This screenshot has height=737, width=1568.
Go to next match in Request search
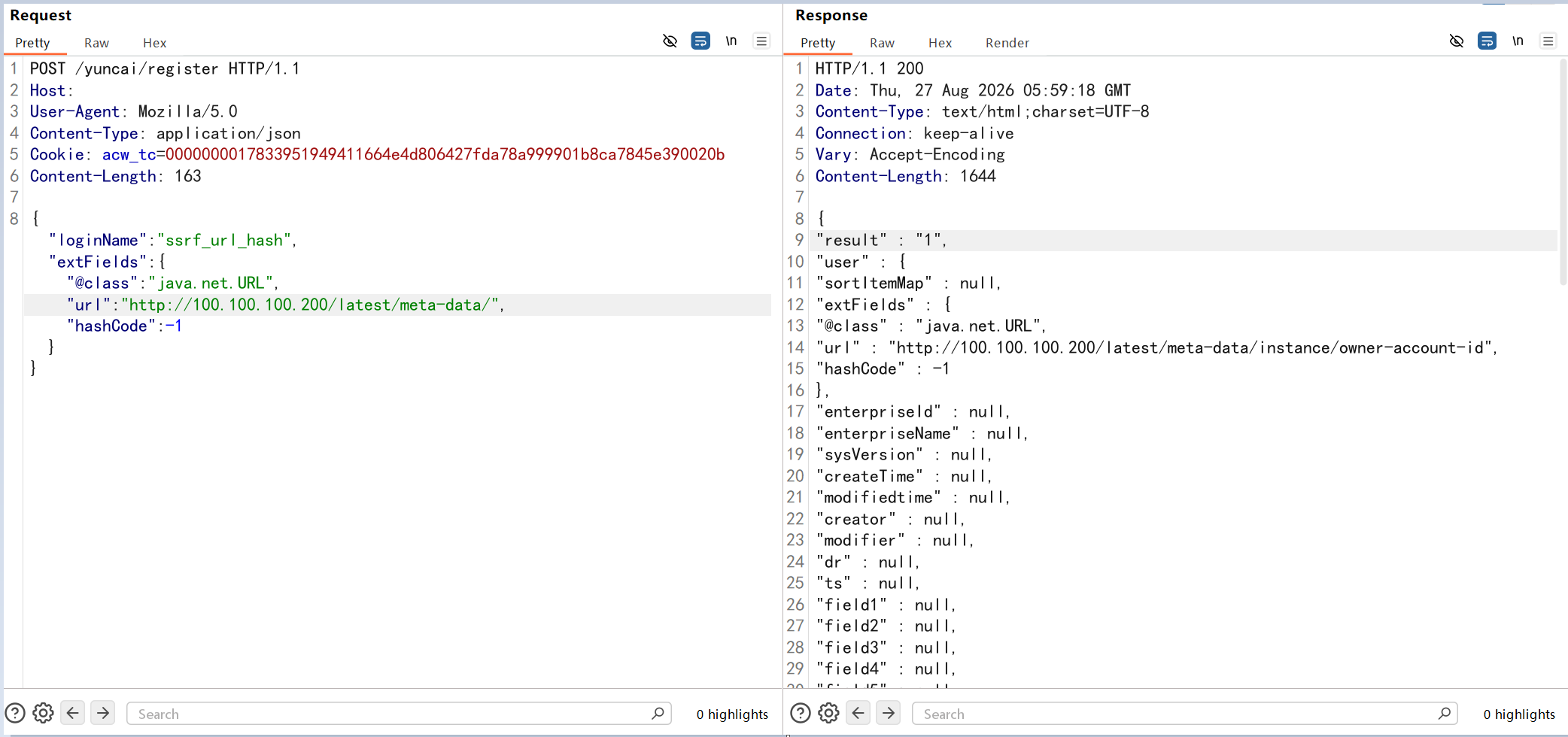(x=103, y=712)
